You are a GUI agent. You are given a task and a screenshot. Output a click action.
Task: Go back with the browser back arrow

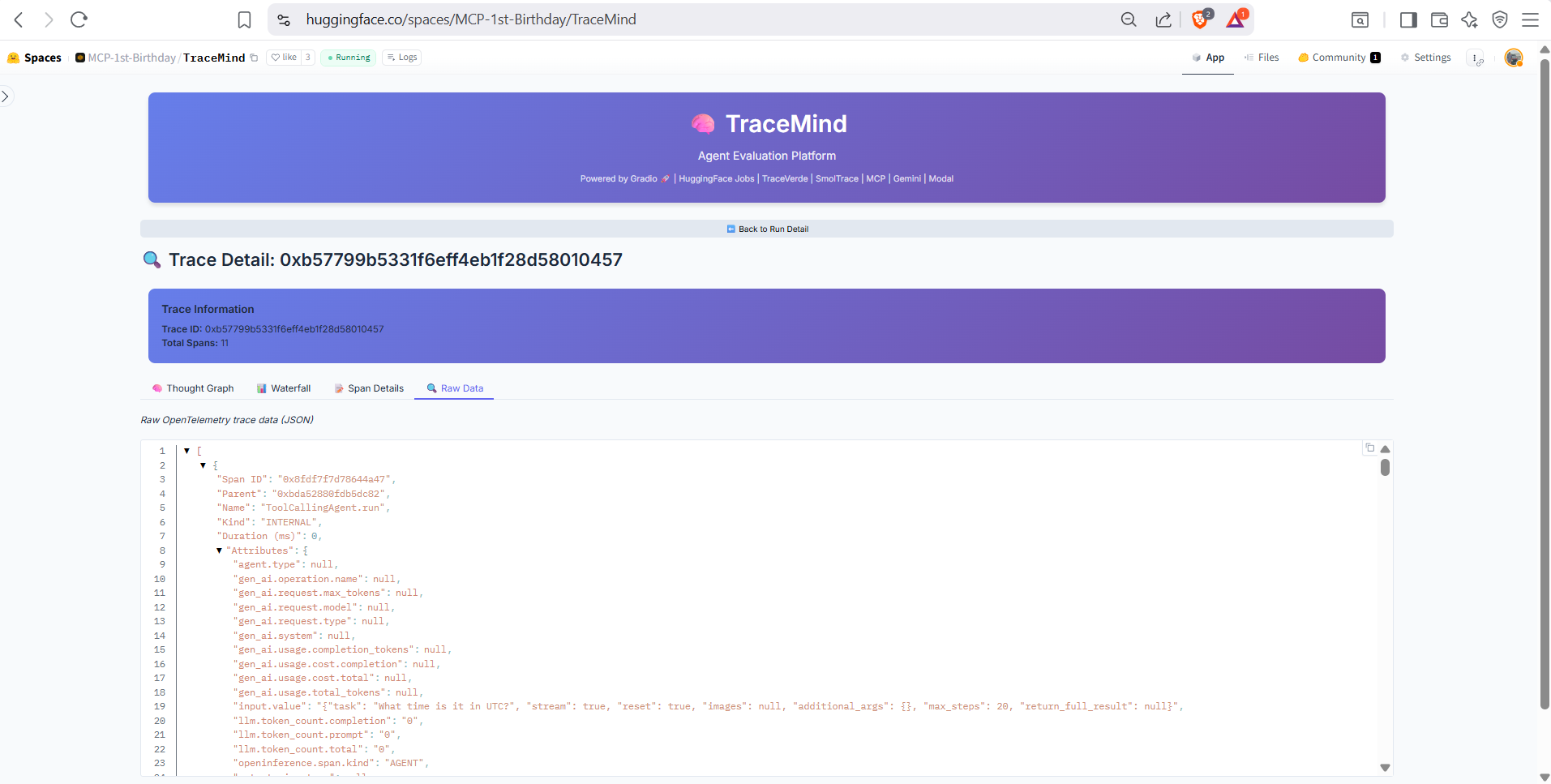pyautogui.click(x=19, y=19)
